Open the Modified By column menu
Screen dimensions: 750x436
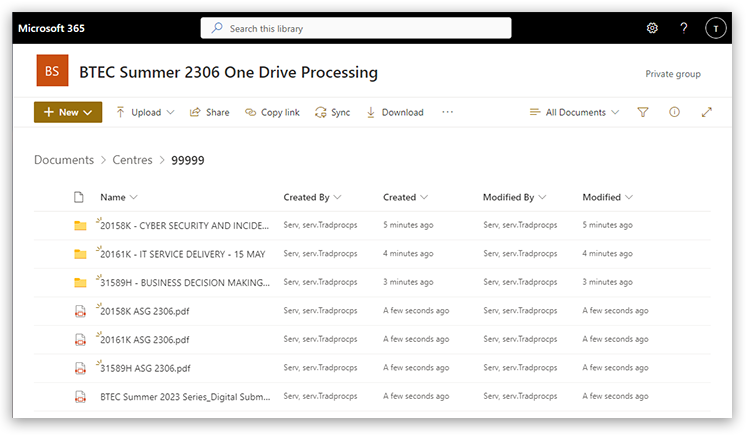(x=513, y=197)
